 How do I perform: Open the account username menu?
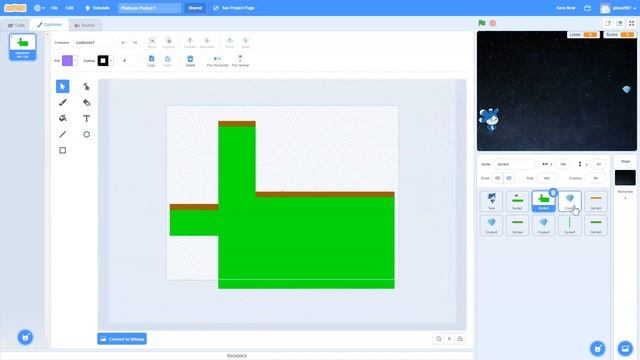click(x=618, y=8)
